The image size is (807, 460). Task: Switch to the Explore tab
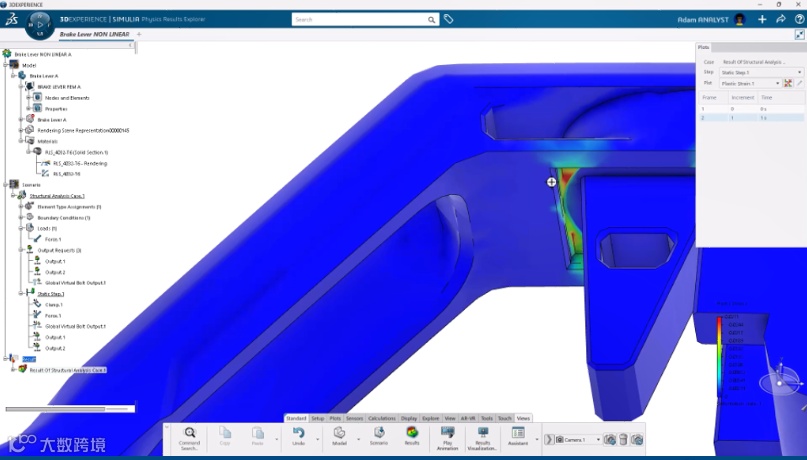(431, 418)
